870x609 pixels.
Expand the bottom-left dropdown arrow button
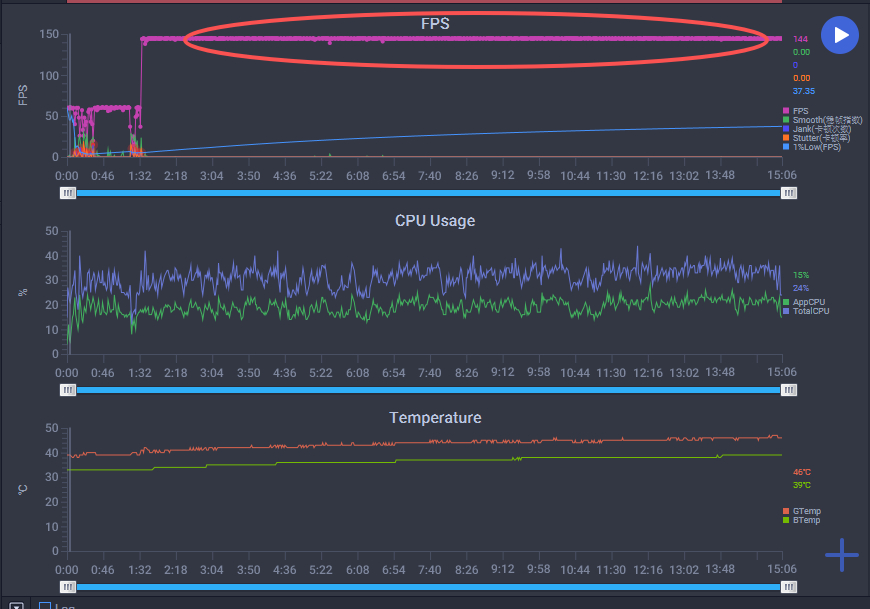pos(16,606)
